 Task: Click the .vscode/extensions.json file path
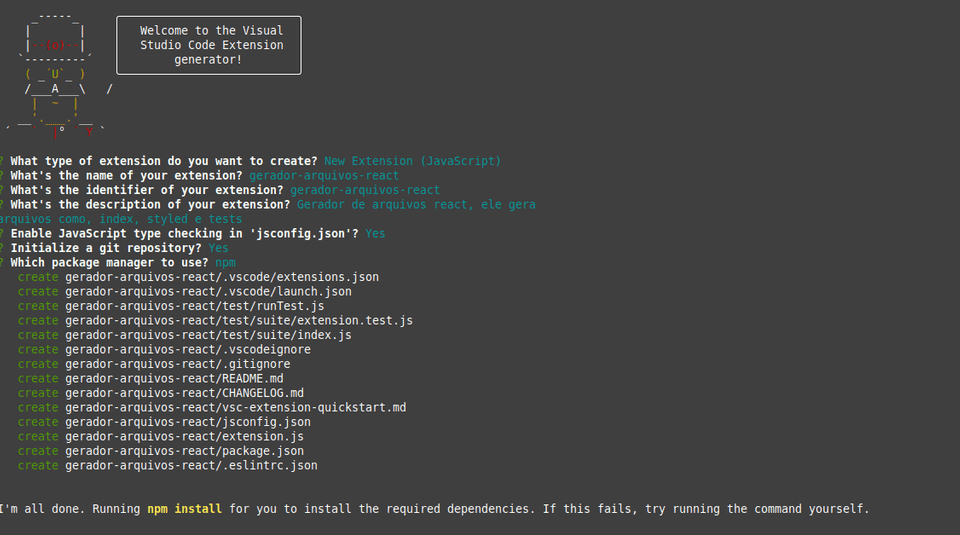222,277
